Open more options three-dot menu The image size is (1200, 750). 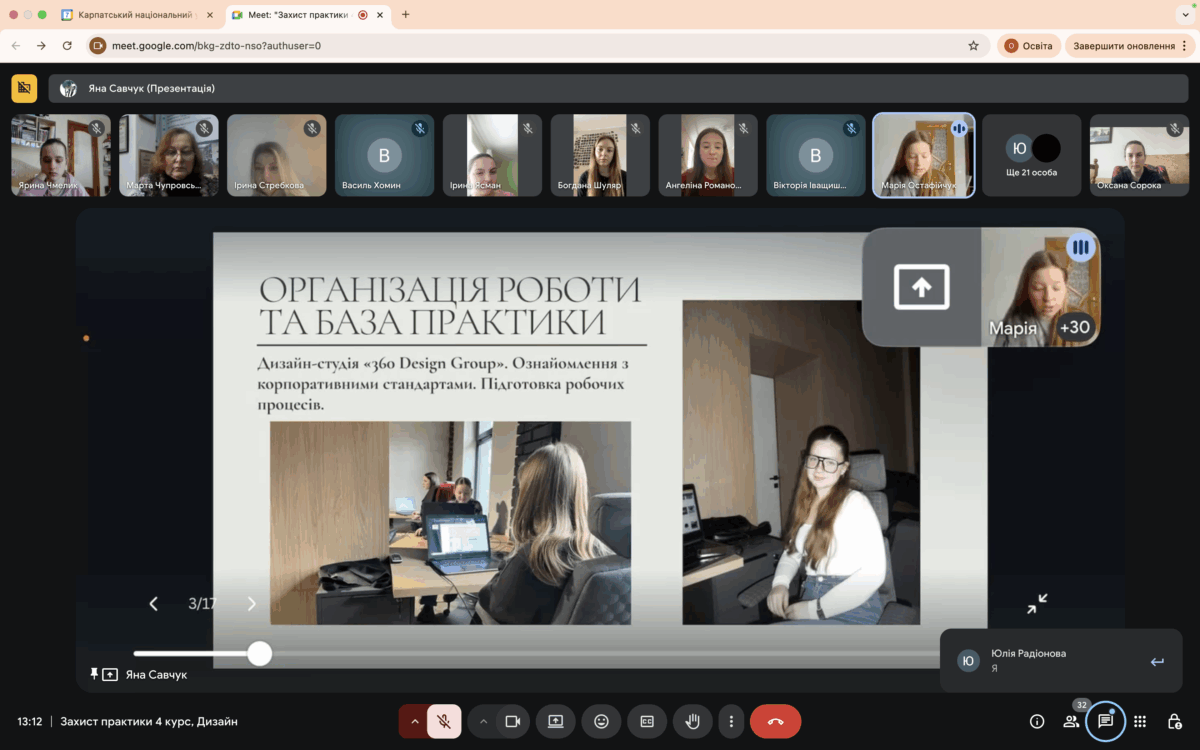coord(731,721)
